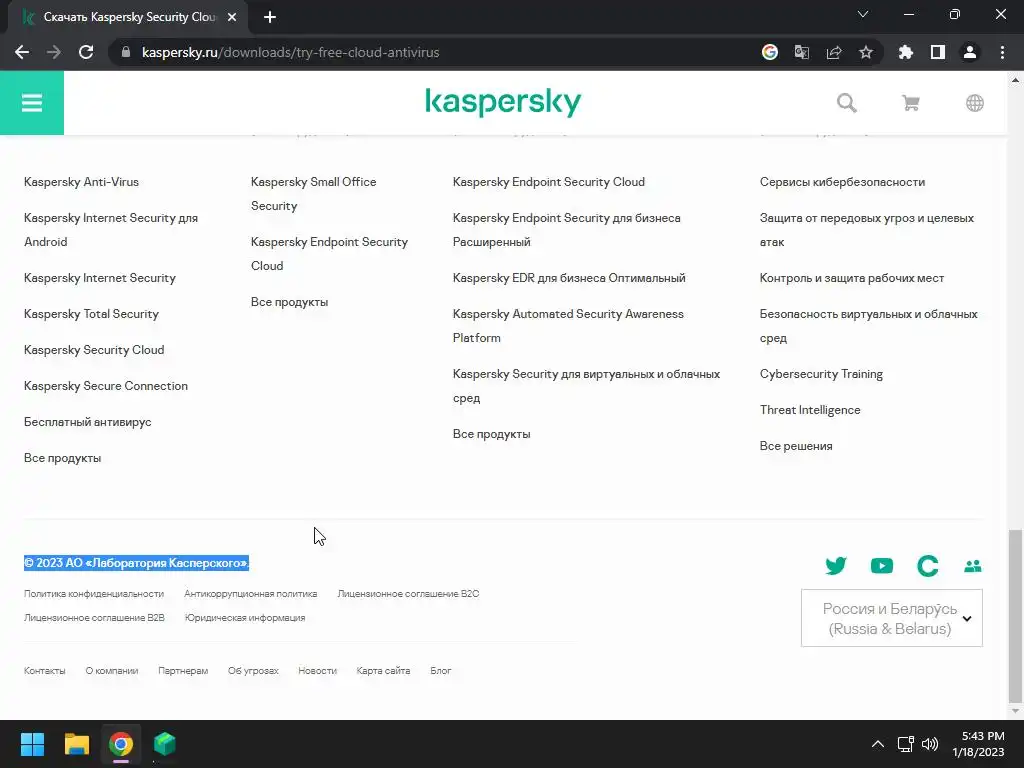
Task: Click the community people icon
Action: pos(972,566)
